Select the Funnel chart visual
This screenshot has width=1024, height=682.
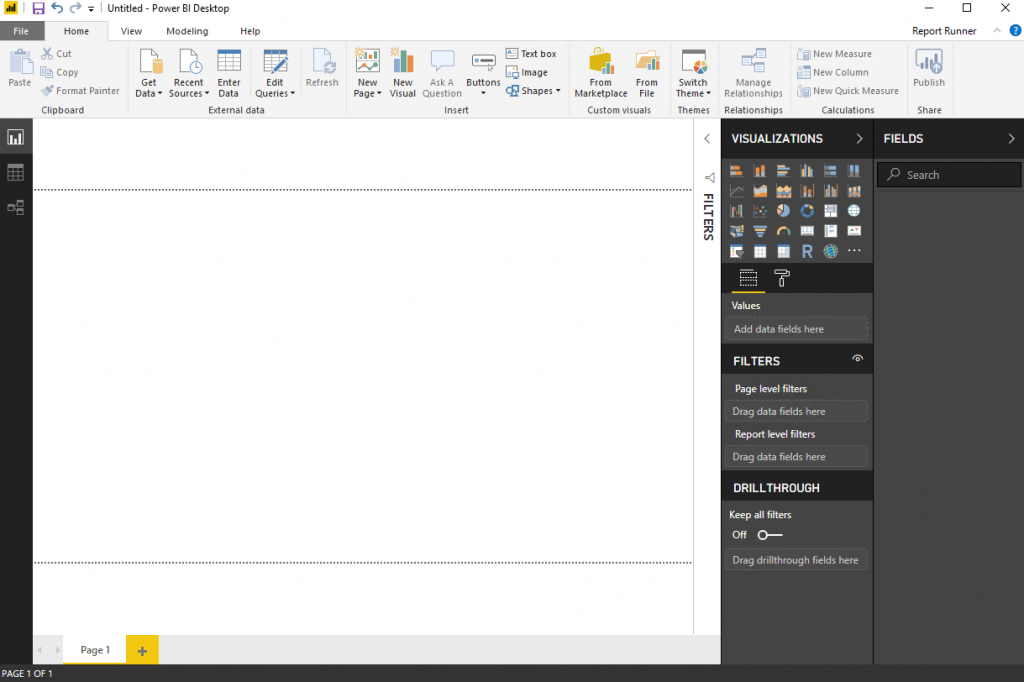(x=760, y=231)
